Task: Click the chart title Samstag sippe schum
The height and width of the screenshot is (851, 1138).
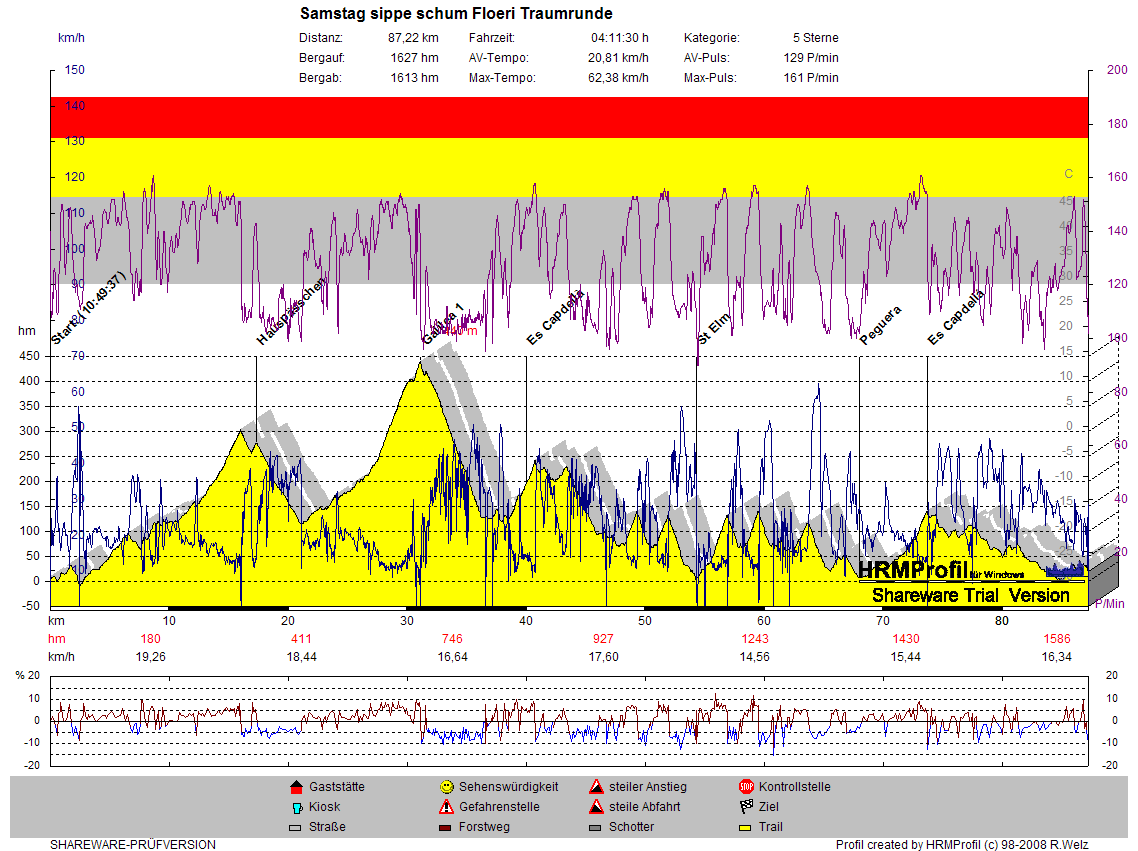Action: tap(456, 13)
